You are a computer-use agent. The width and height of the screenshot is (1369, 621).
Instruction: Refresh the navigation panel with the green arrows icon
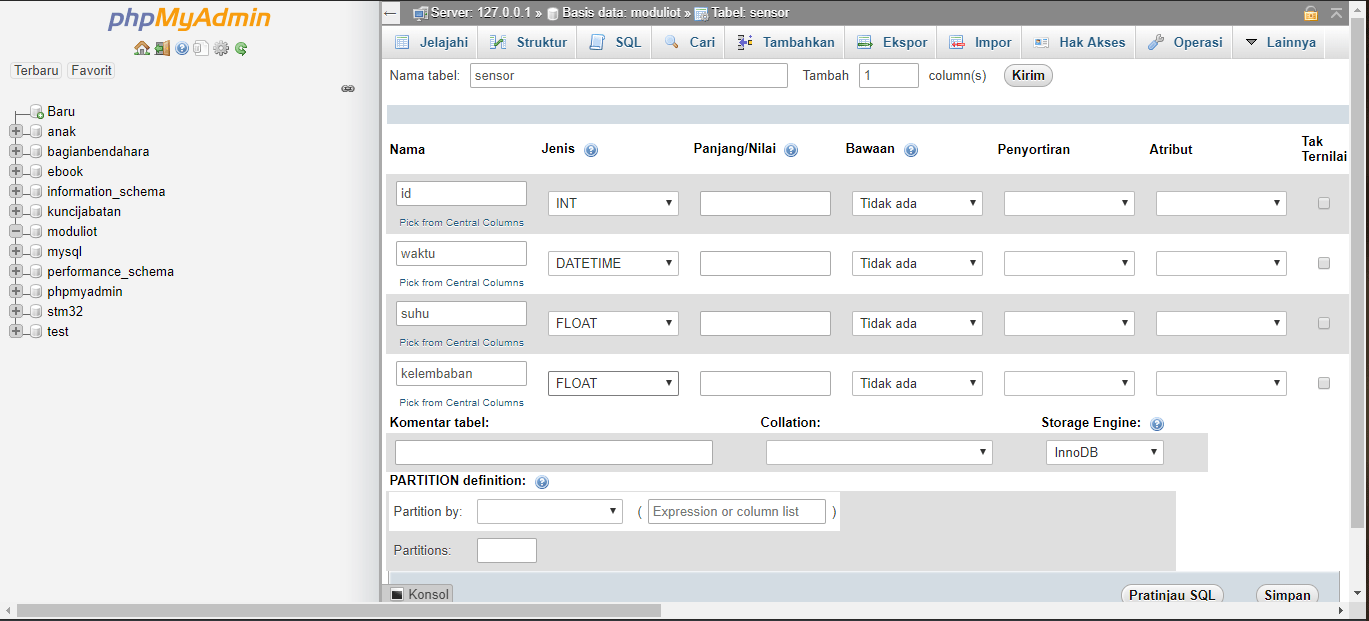[x=241, y=48]
